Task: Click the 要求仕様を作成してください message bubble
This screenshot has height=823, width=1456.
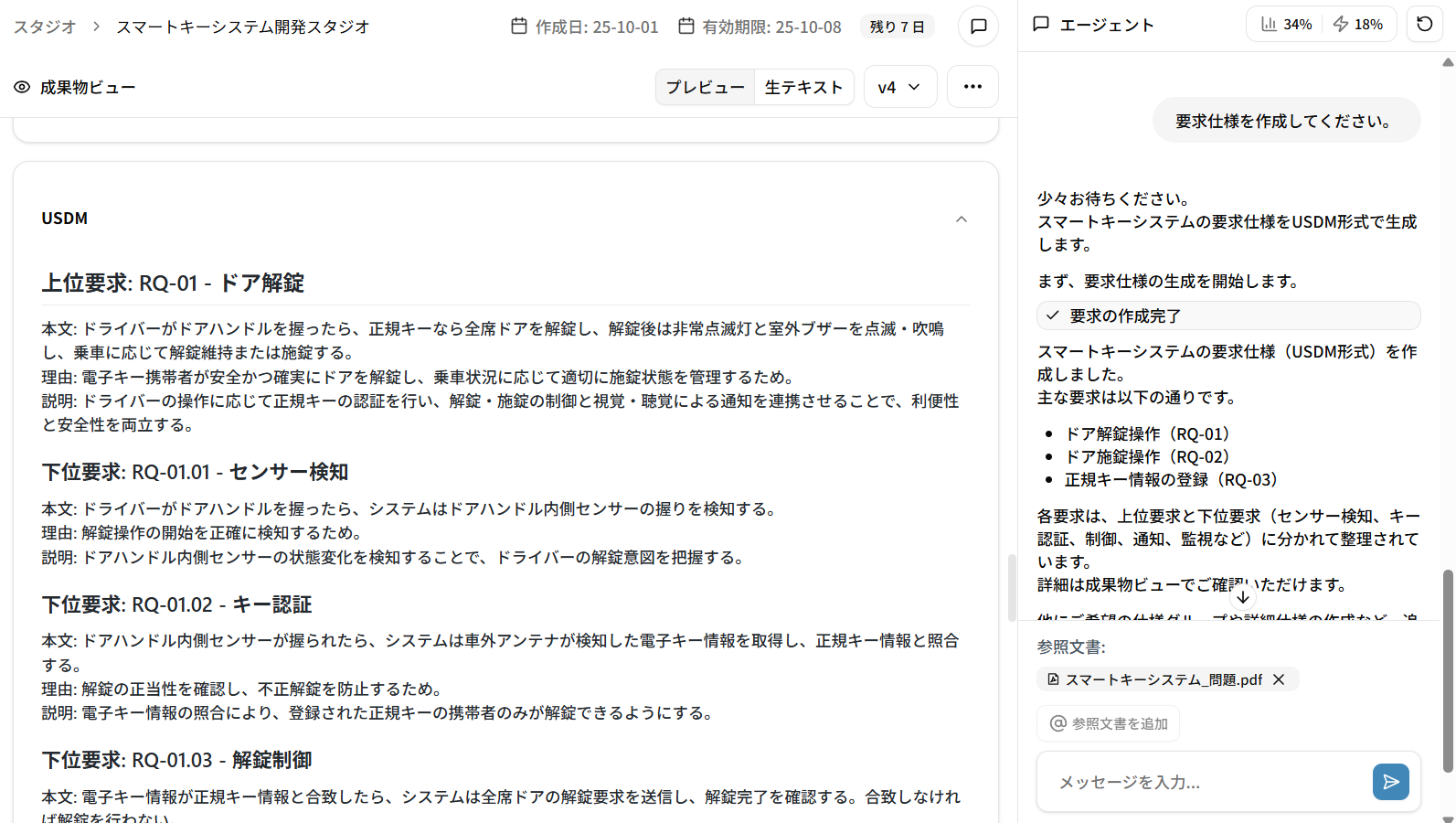Action: pos(1286,121)
